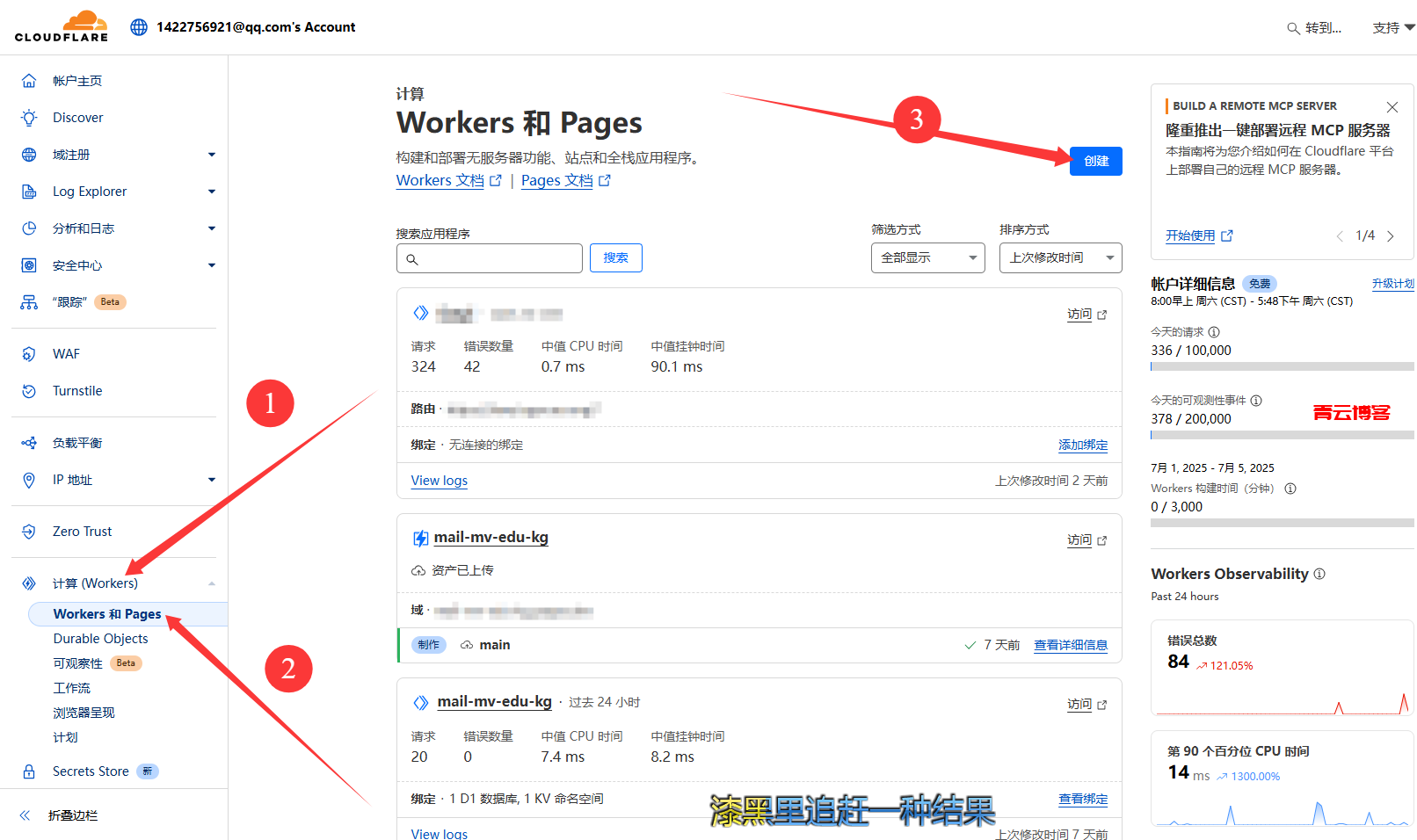Close the Build a Remote MCP Server card
1417x840 pixels.
(1392, 107)
